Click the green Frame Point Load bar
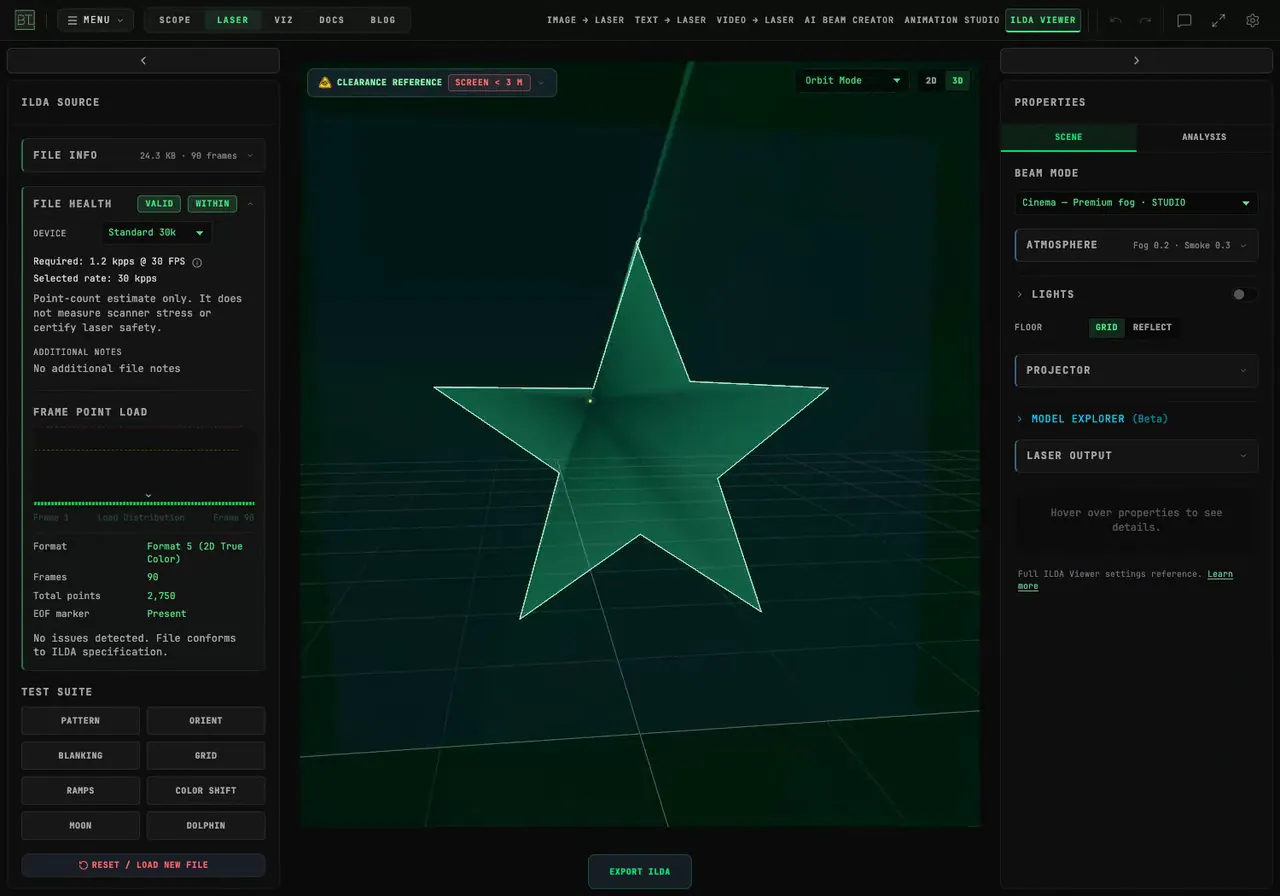This screenshot has height=896, width=1280. point(144,503)
